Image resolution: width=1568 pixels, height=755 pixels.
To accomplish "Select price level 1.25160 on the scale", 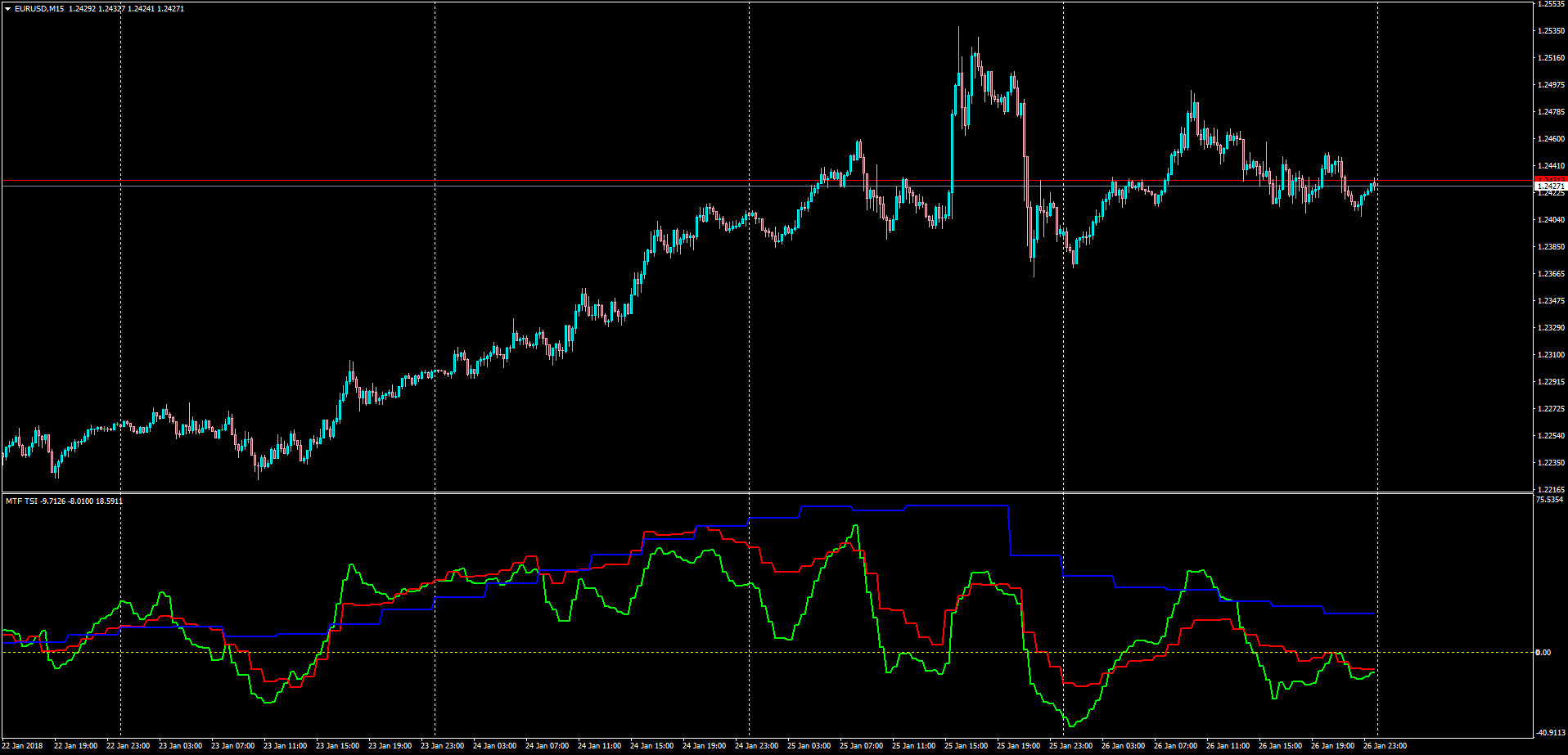I will (1552, 58).
